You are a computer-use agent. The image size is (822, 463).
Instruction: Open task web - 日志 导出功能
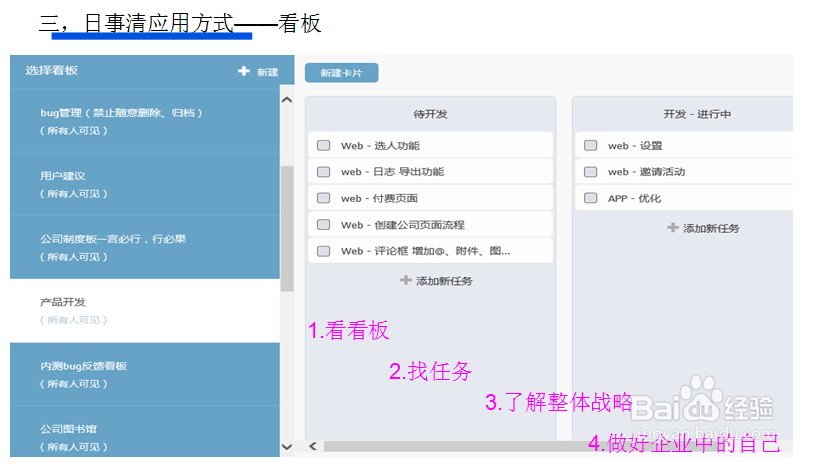pos(430,171)
